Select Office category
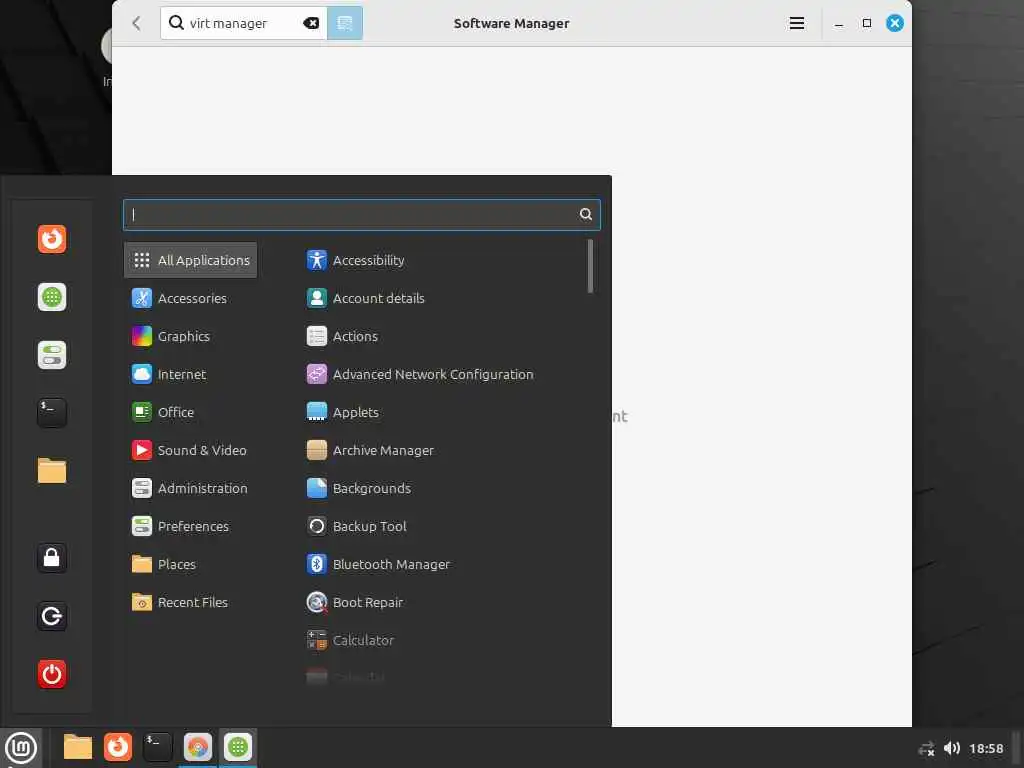The image size is (1024, 768). pyautogui.click(x=190, y=412)
